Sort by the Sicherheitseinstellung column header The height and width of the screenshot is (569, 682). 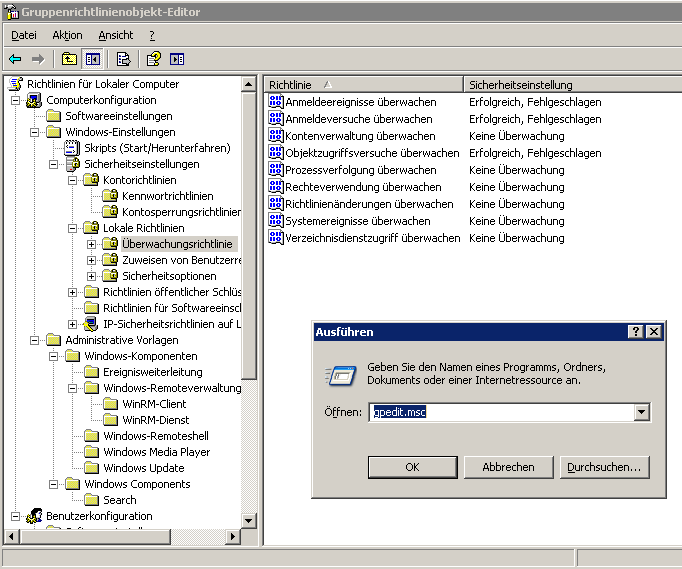(x=573, y=84)
